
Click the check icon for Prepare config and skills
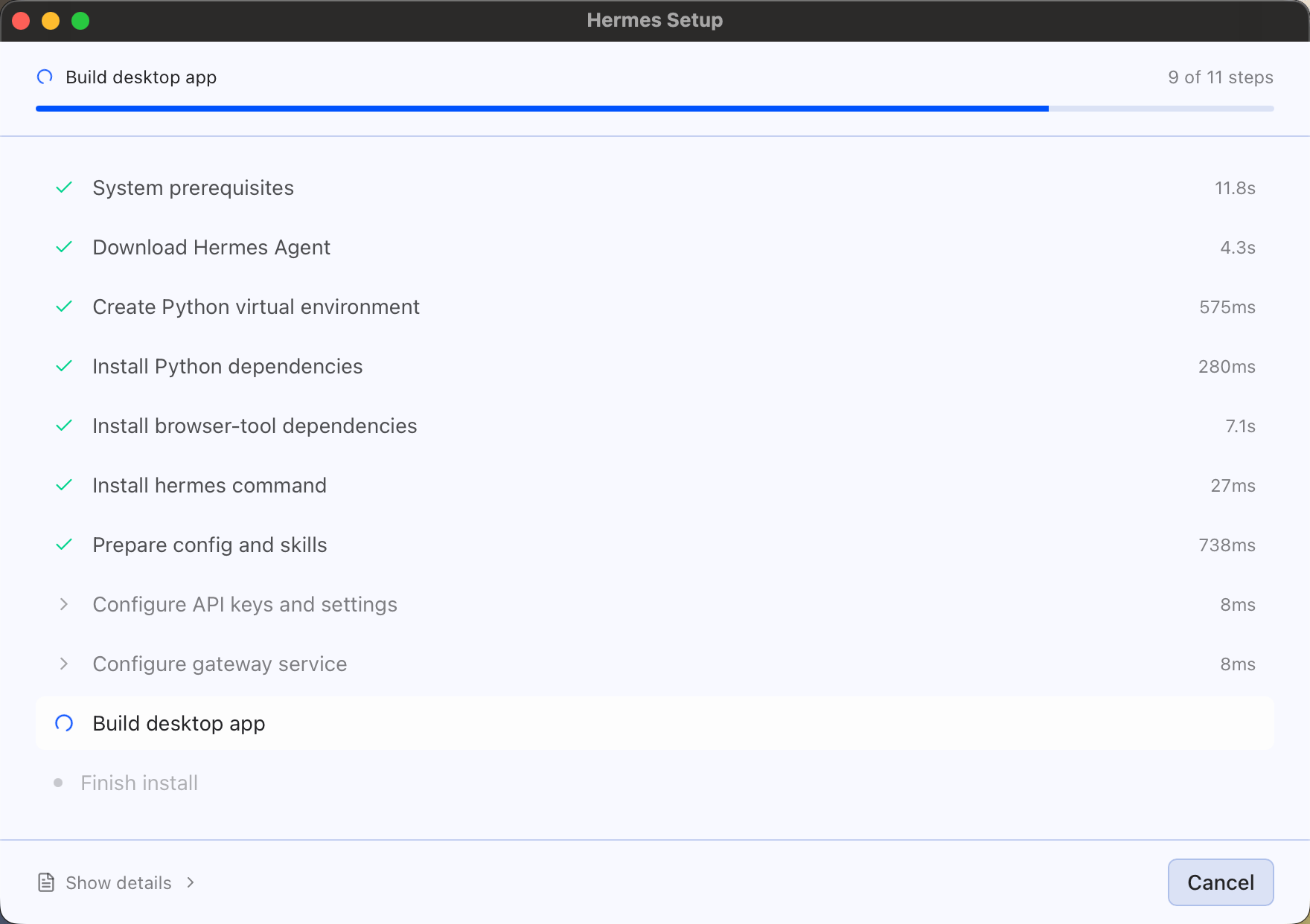[64, 545]
